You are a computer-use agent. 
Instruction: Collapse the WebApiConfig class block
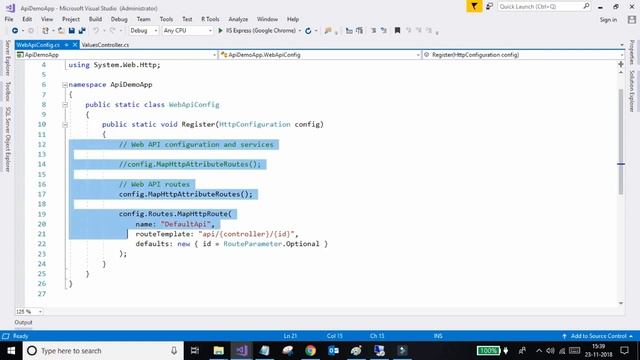[65, 105]
